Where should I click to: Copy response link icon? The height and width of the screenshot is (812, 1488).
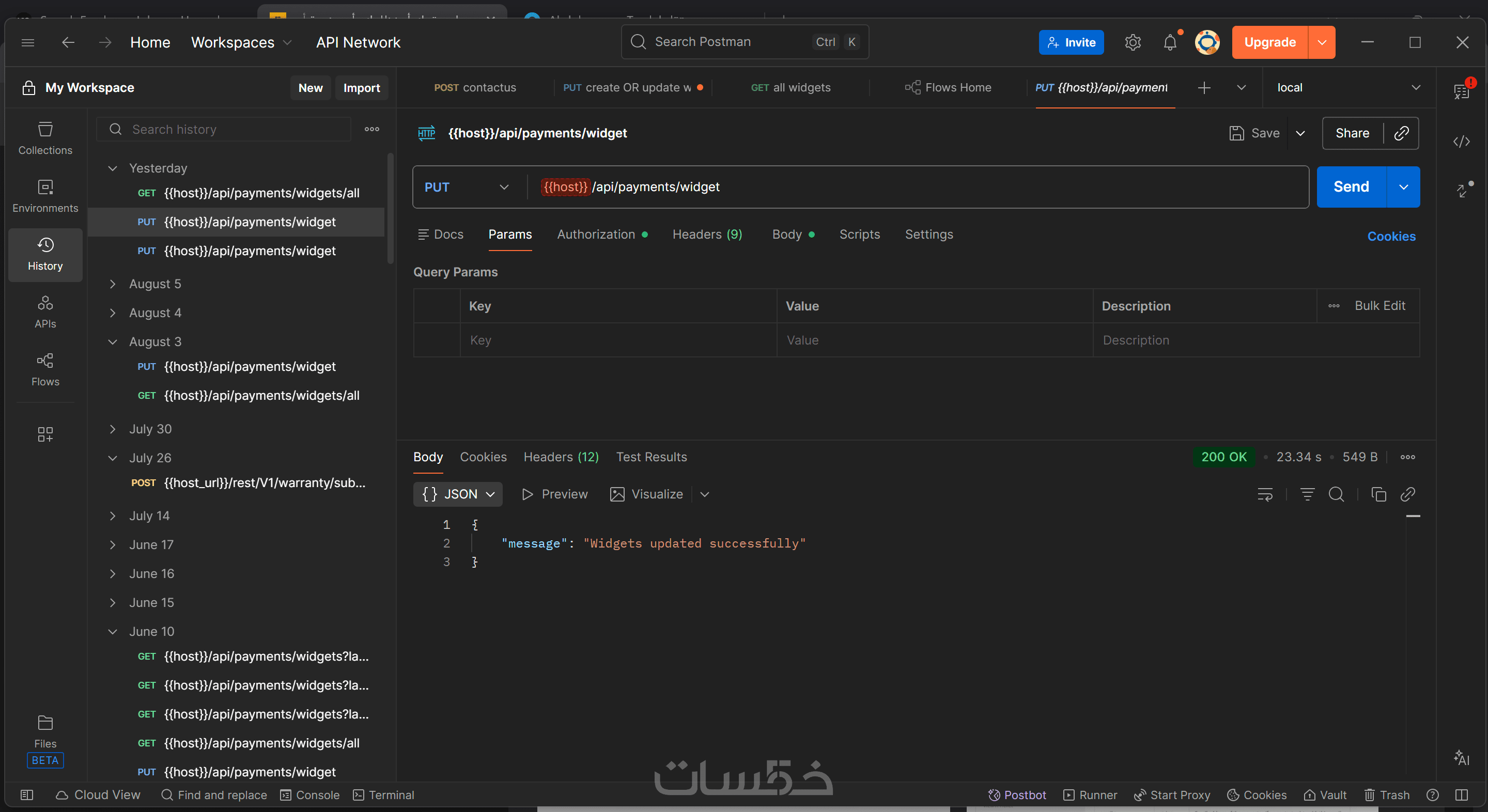pyautogui.click(x=1408, y=494)
